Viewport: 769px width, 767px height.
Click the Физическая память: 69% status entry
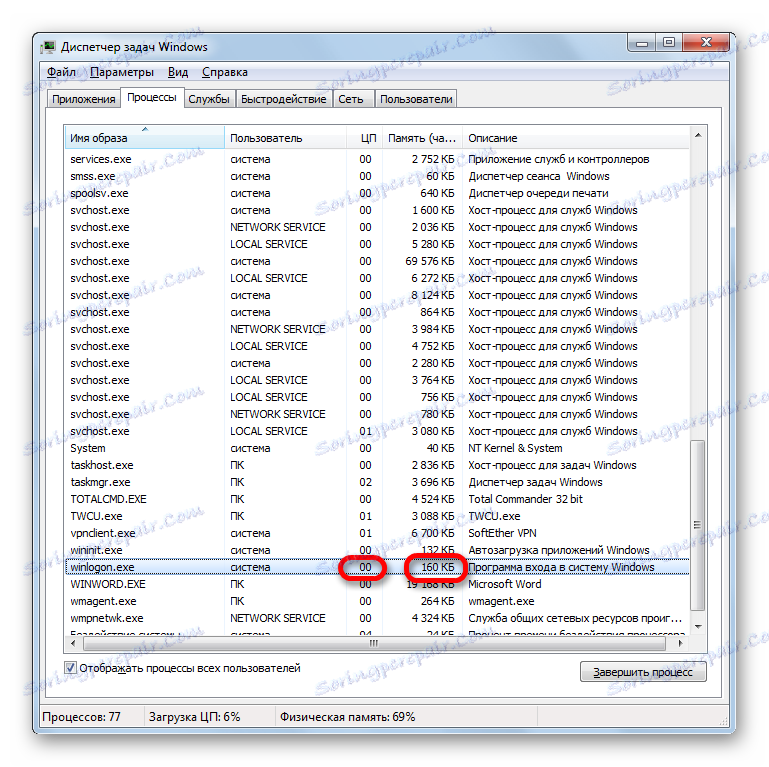(x=347, y=717)
